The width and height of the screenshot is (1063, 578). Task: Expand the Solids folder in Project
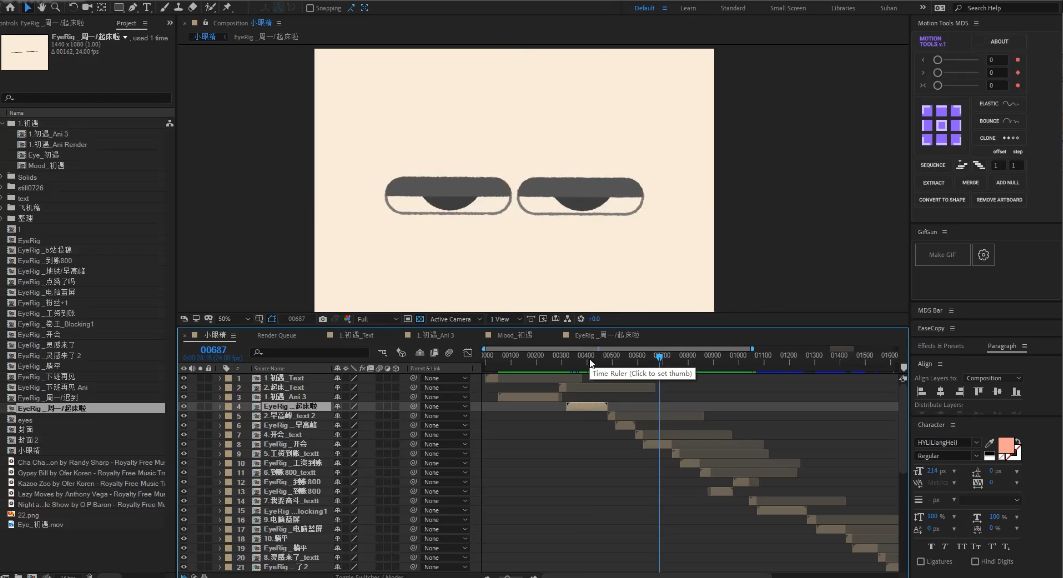pos(3,177)
